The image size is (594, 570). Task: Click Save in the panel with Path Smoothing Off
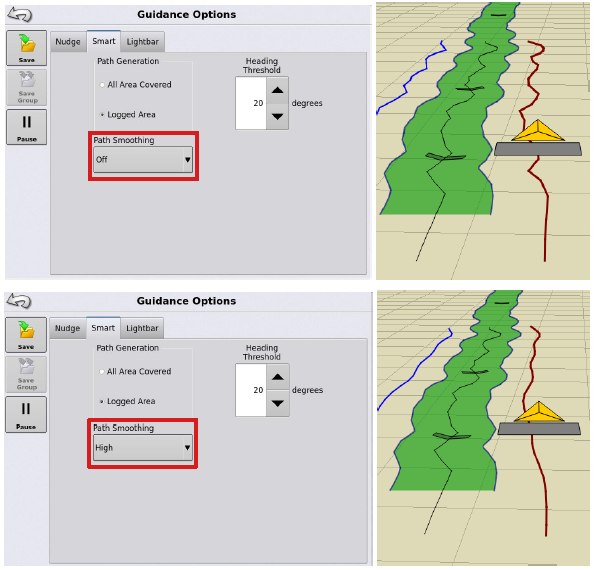click(27, 48)
